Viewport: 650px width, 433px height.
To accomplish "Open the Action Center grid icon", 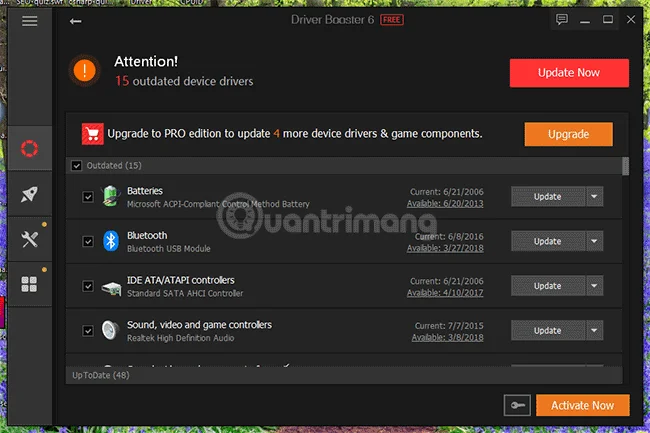I will (x=29, y=284).
